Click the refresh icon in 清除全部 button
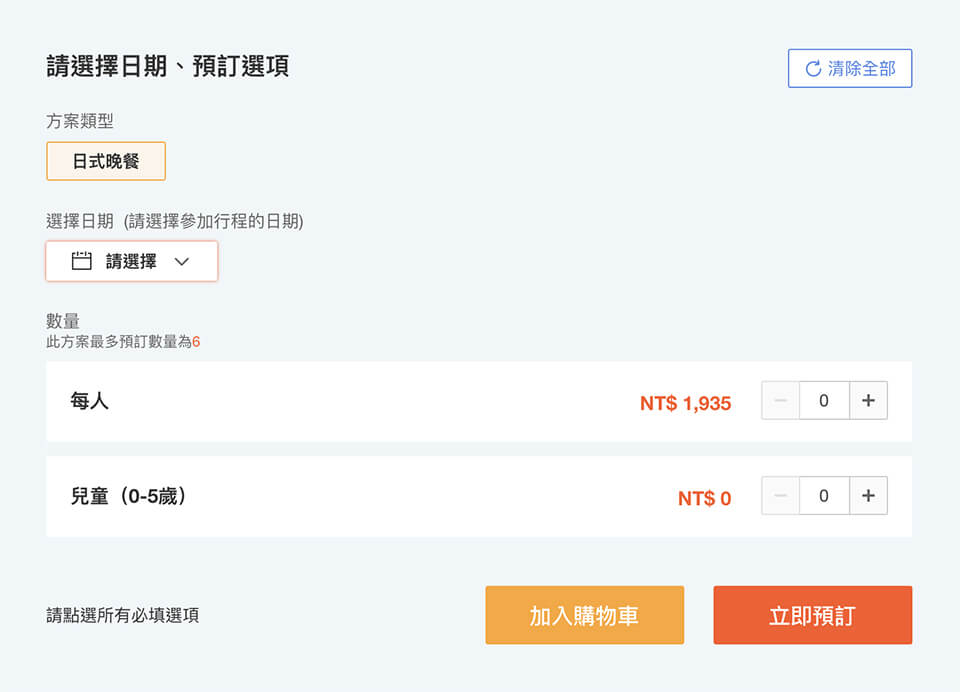 pos(813,69)
